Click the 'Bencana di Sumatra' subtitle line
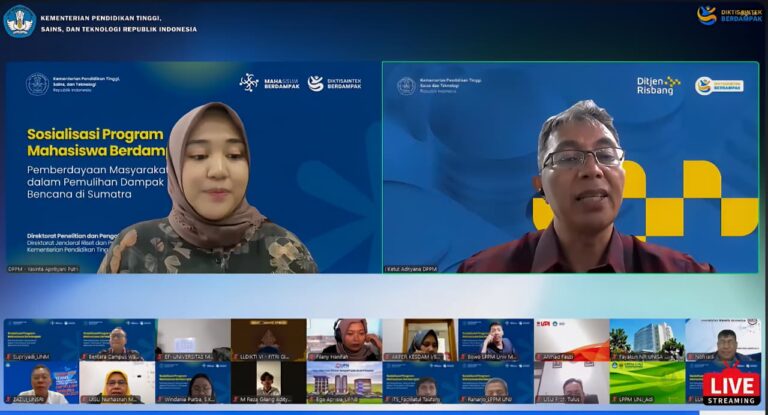 (79, 194)
